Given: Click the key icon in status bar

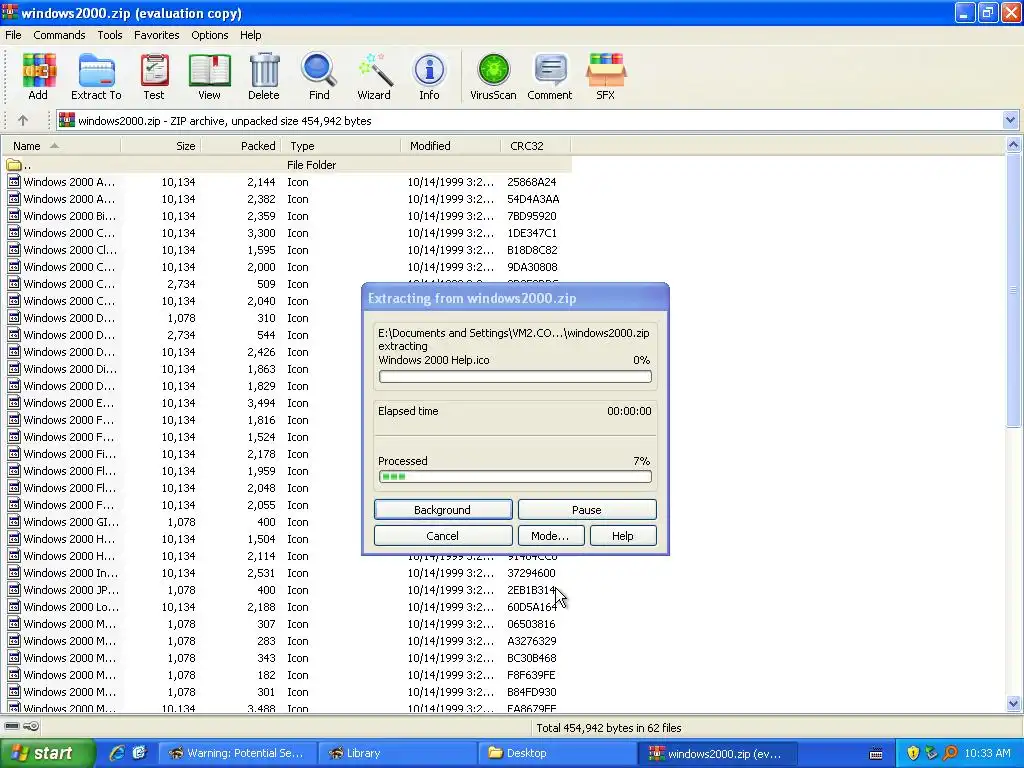Looking at the screenshot, I should [31, 726].
